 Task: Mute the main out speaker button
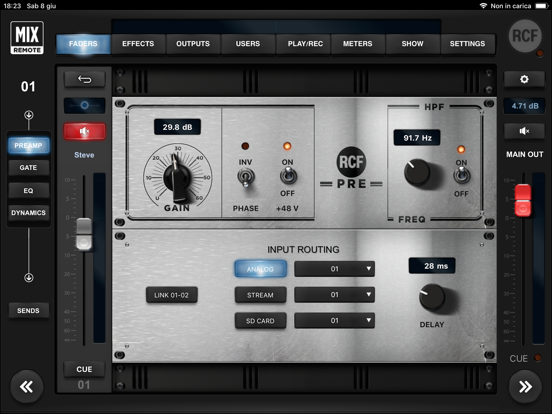coord(524,131)
